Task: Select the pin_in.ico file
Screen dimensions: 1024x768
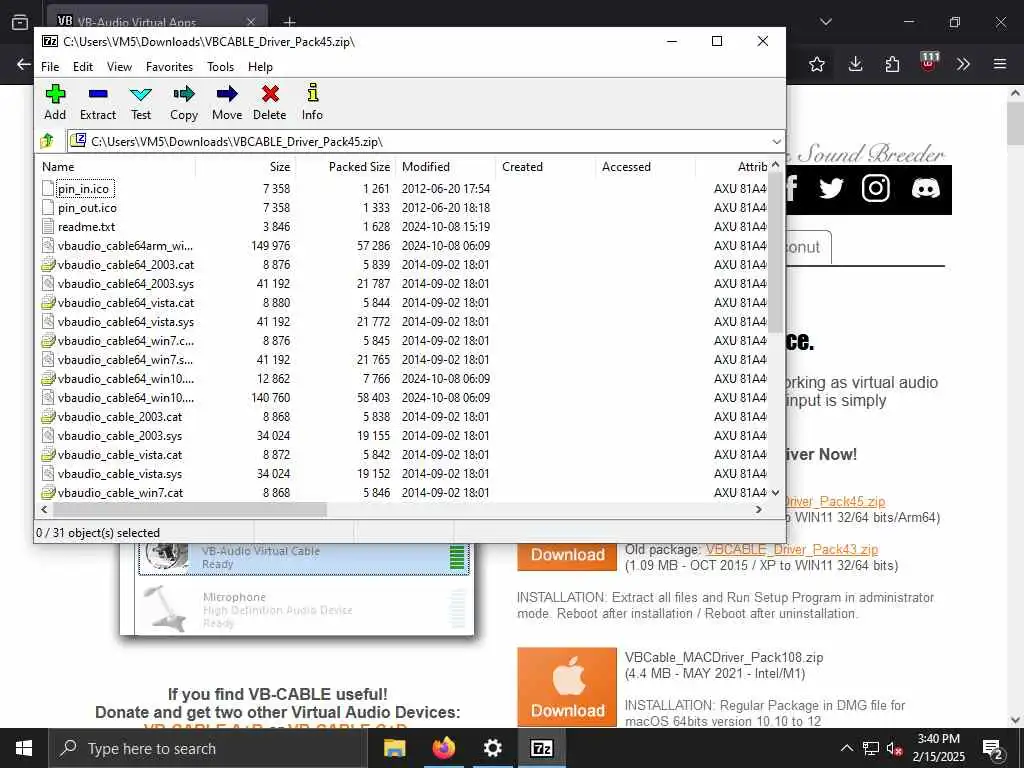Action: click(x=84, y=189)
